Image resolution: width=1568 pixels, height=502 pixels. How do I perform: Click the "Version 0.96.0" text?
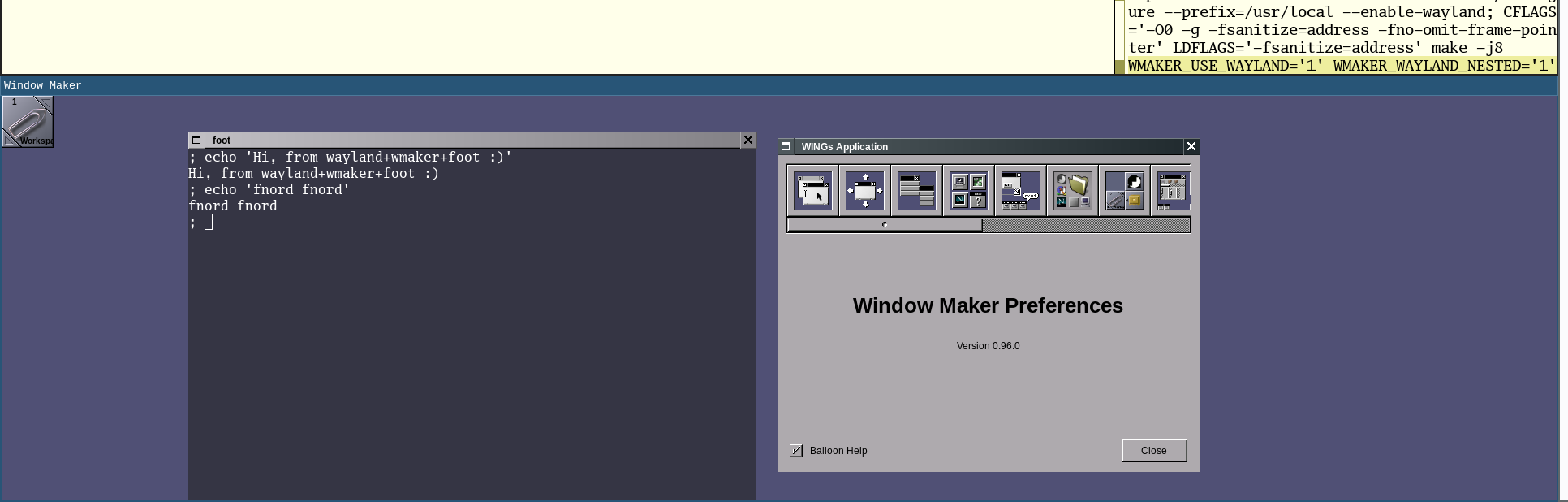988,346
